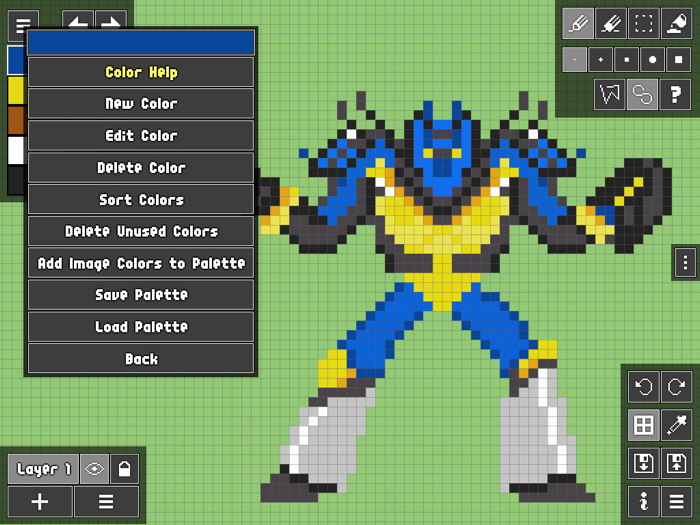Choose the round brush size
Image resolution: width=700 pixels, height=525 pixels.
[652, 59]
